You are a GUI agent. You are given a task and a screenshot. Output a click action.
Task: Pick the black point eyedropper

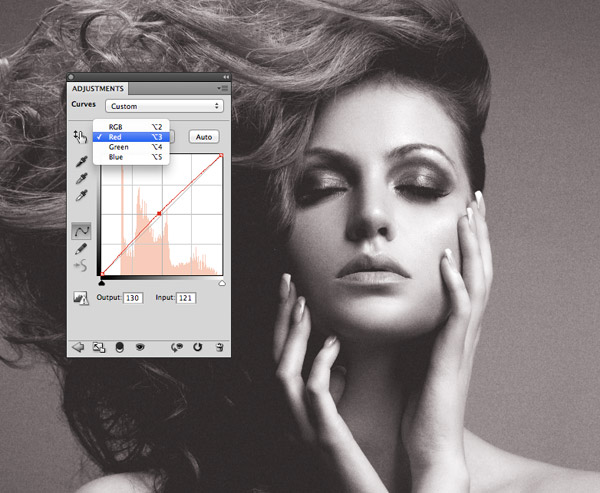[81, 162]
